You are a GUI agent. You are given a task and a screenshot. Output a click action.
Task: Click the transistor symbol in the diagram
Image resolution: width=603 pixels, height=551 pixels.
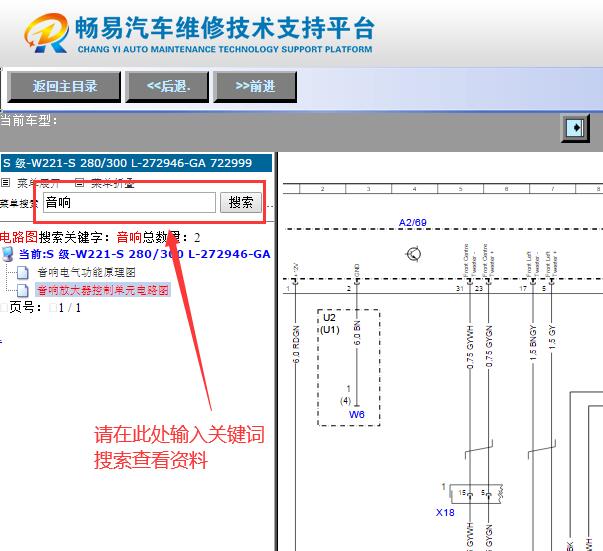click(414, 254)
